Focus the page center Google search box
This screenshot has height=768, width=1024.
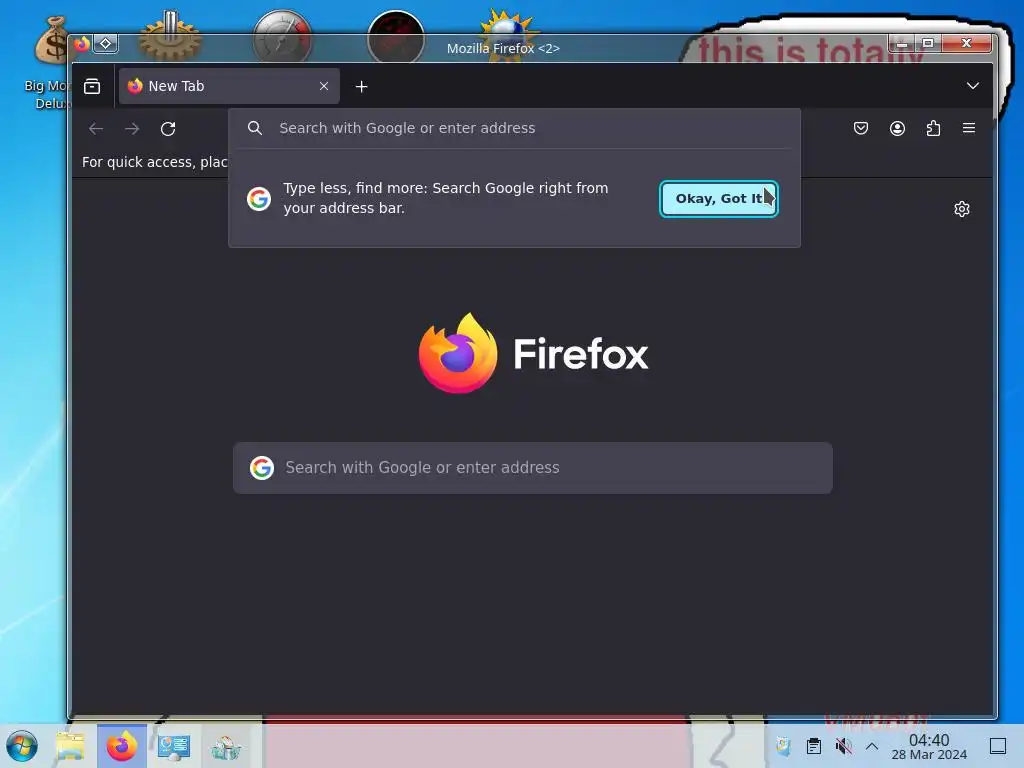click(532, 468)
